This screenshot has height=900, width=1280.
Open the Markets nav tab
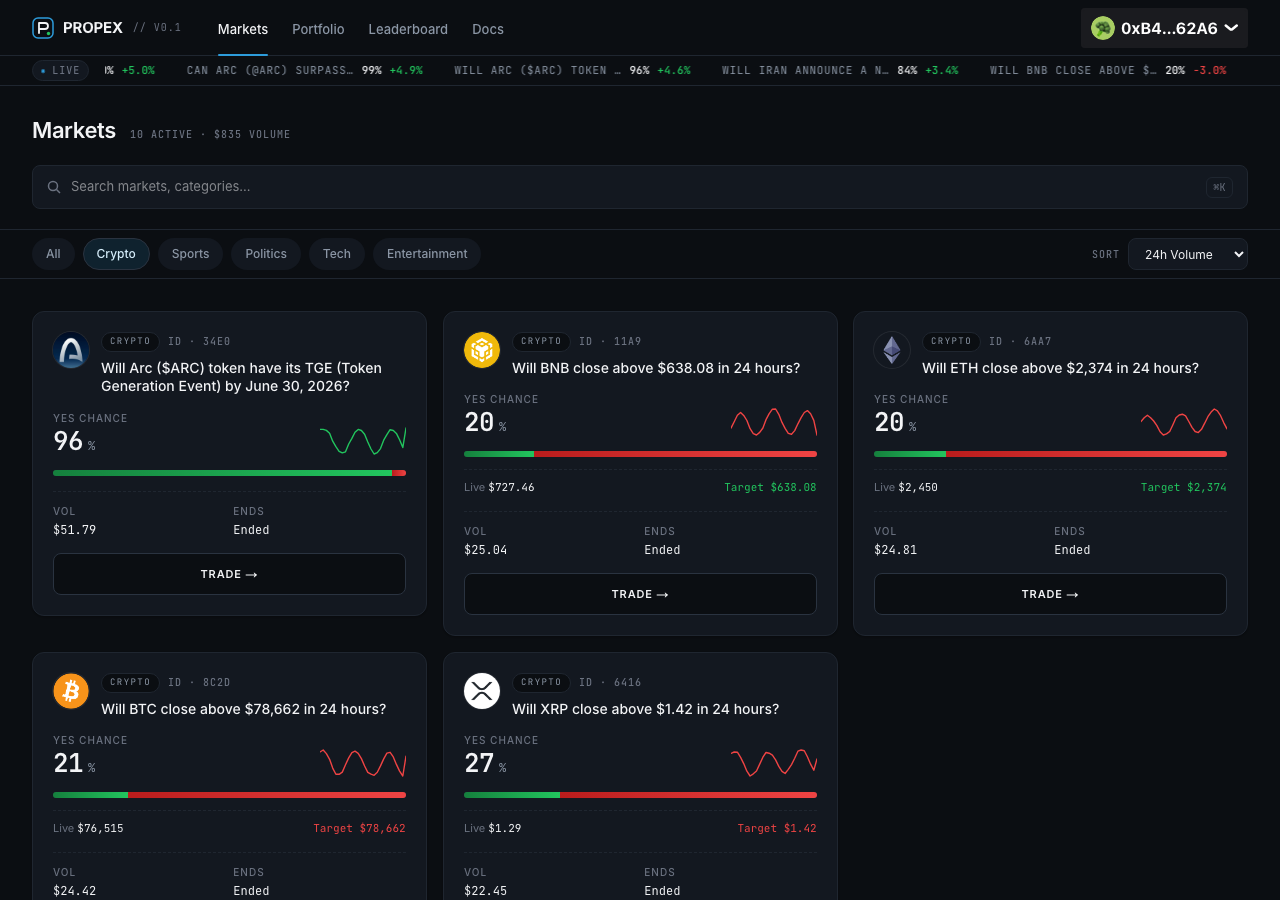click(x=243, y=29)
